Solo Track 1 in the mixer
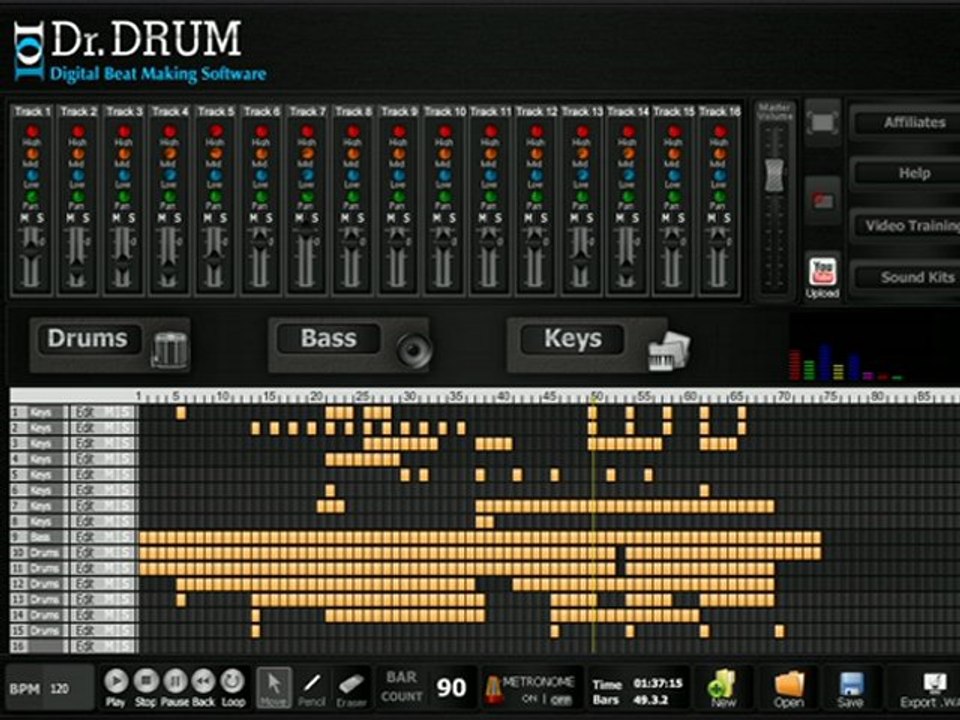 tap(40, 218)
